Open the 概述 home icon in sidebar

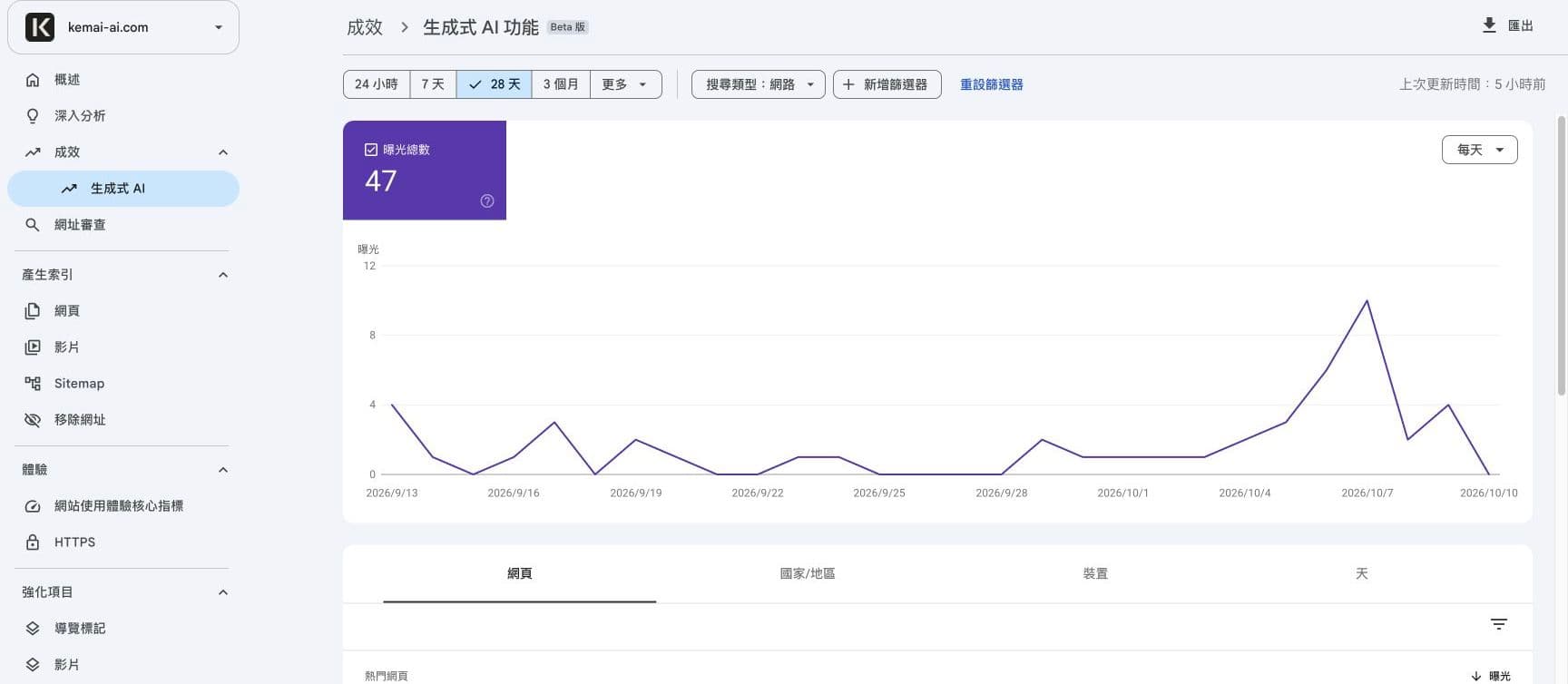[x=33, y=80]
